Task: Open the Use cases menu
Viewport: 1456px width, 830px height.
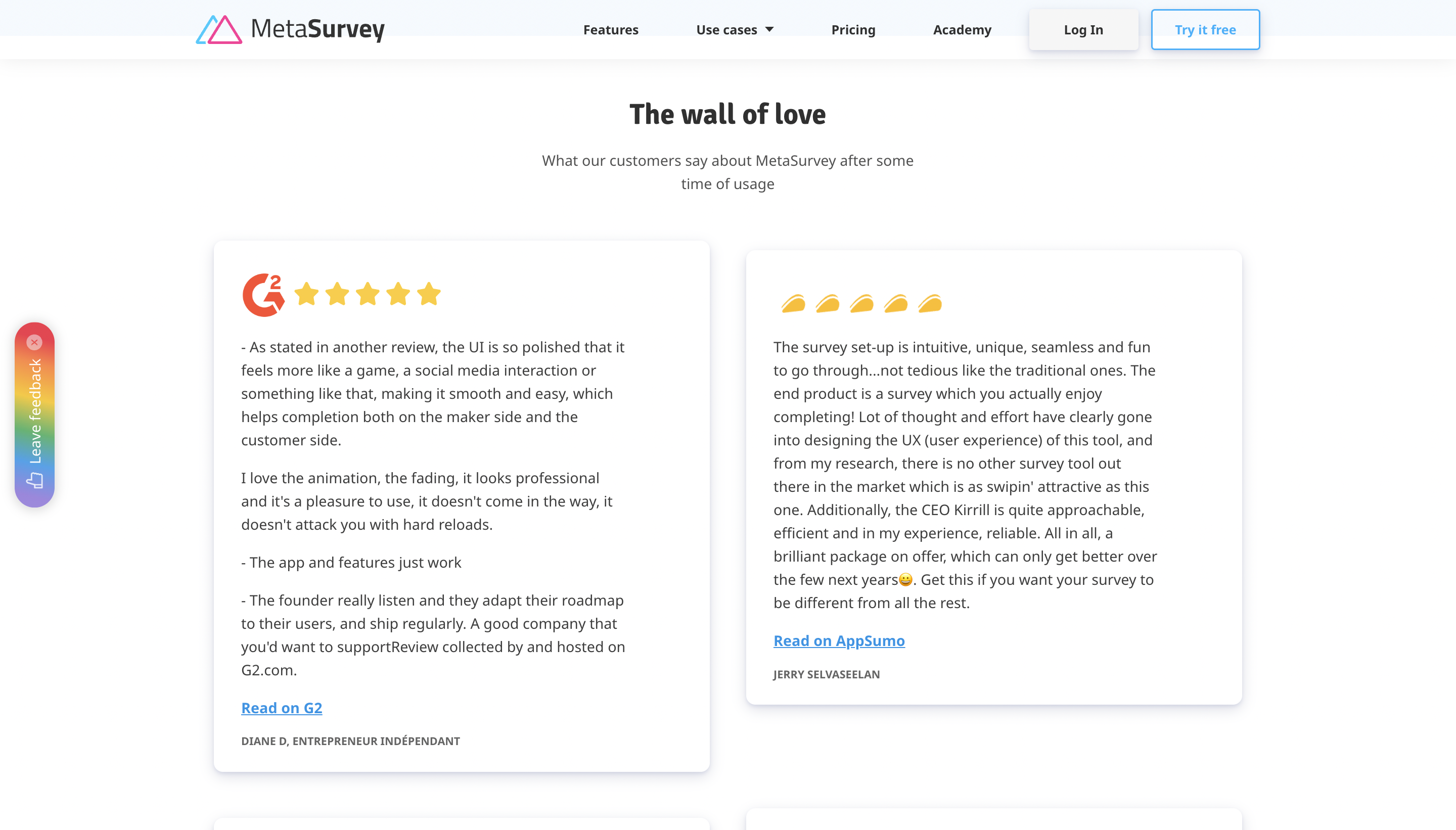Action: point(734,30)
